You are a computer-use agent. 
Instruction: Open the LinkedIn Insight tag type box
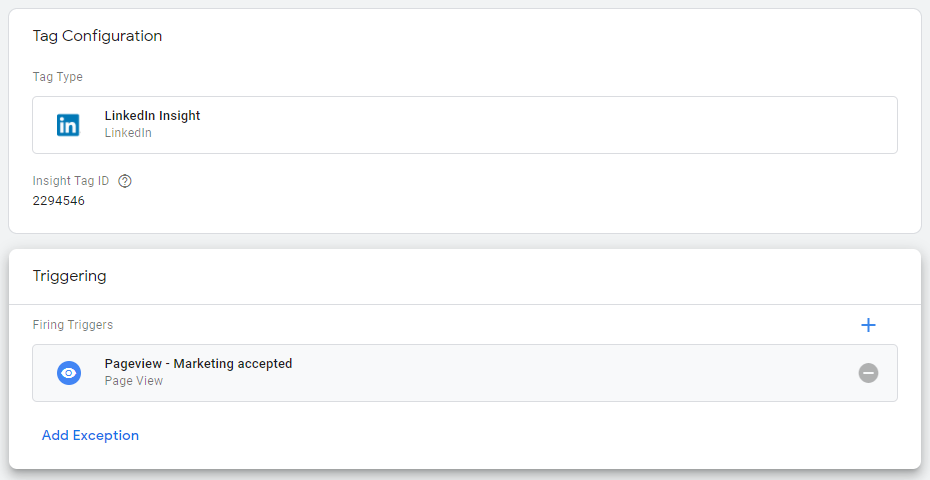pos(500,125)
